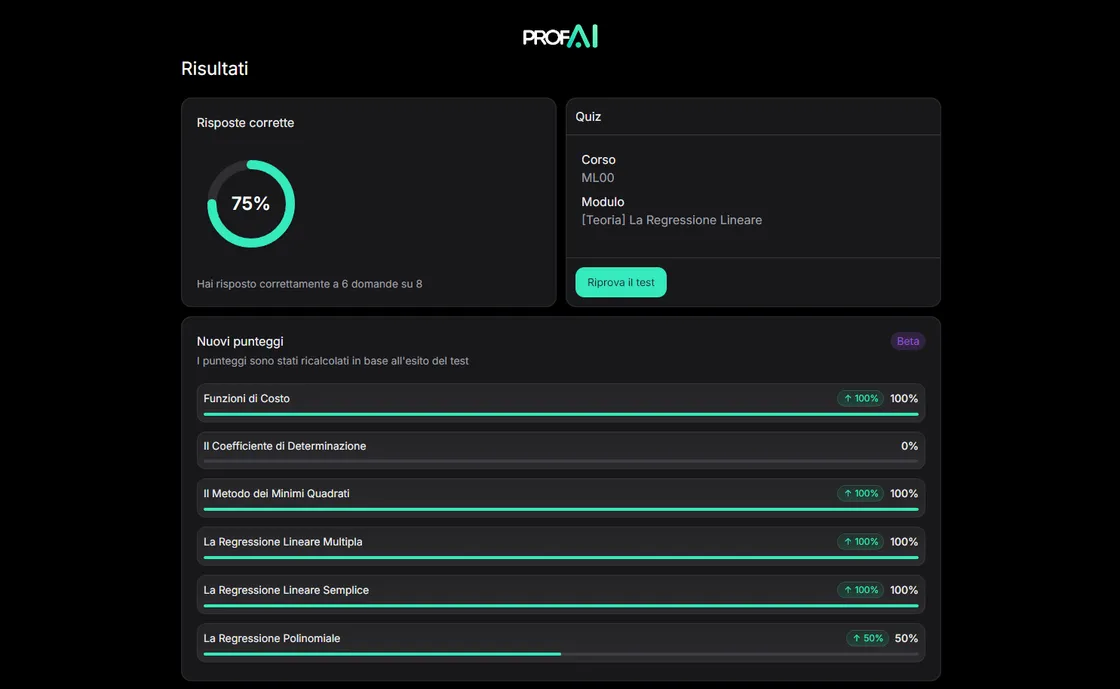
Task: Click the La Regressione Polinomiale progress bar
Action: (560, 654)
